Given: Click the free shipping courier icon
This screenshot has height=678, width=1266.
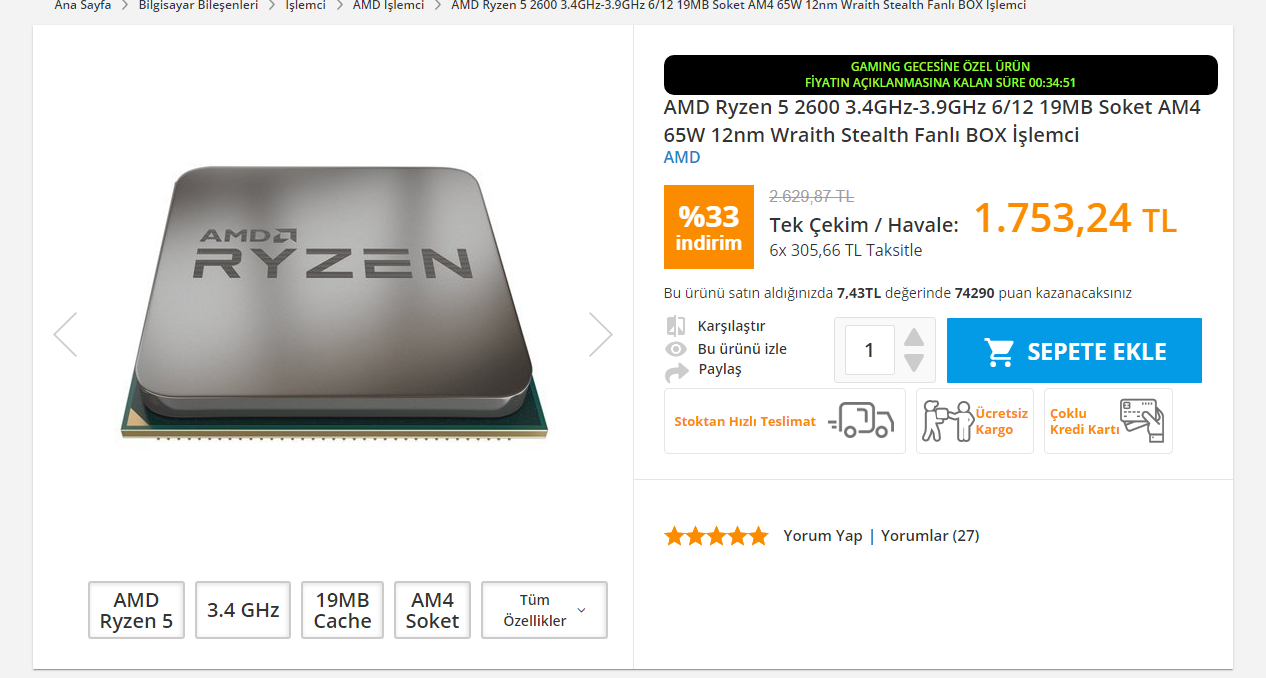Looking at the screenshot, I should point(947,421).
